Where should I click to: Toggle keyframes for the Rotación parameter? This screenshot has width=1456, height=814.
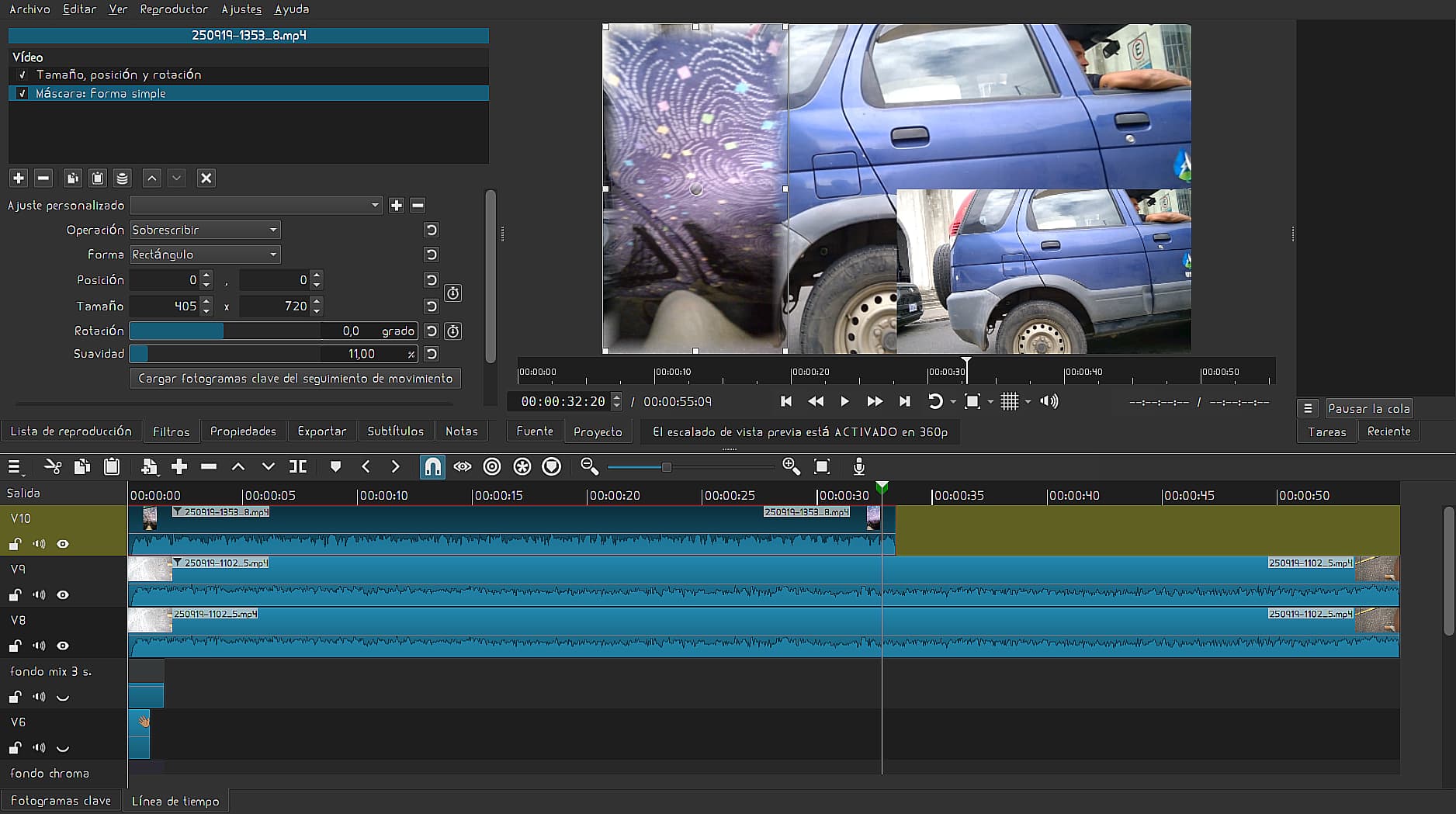coord(453,331)
